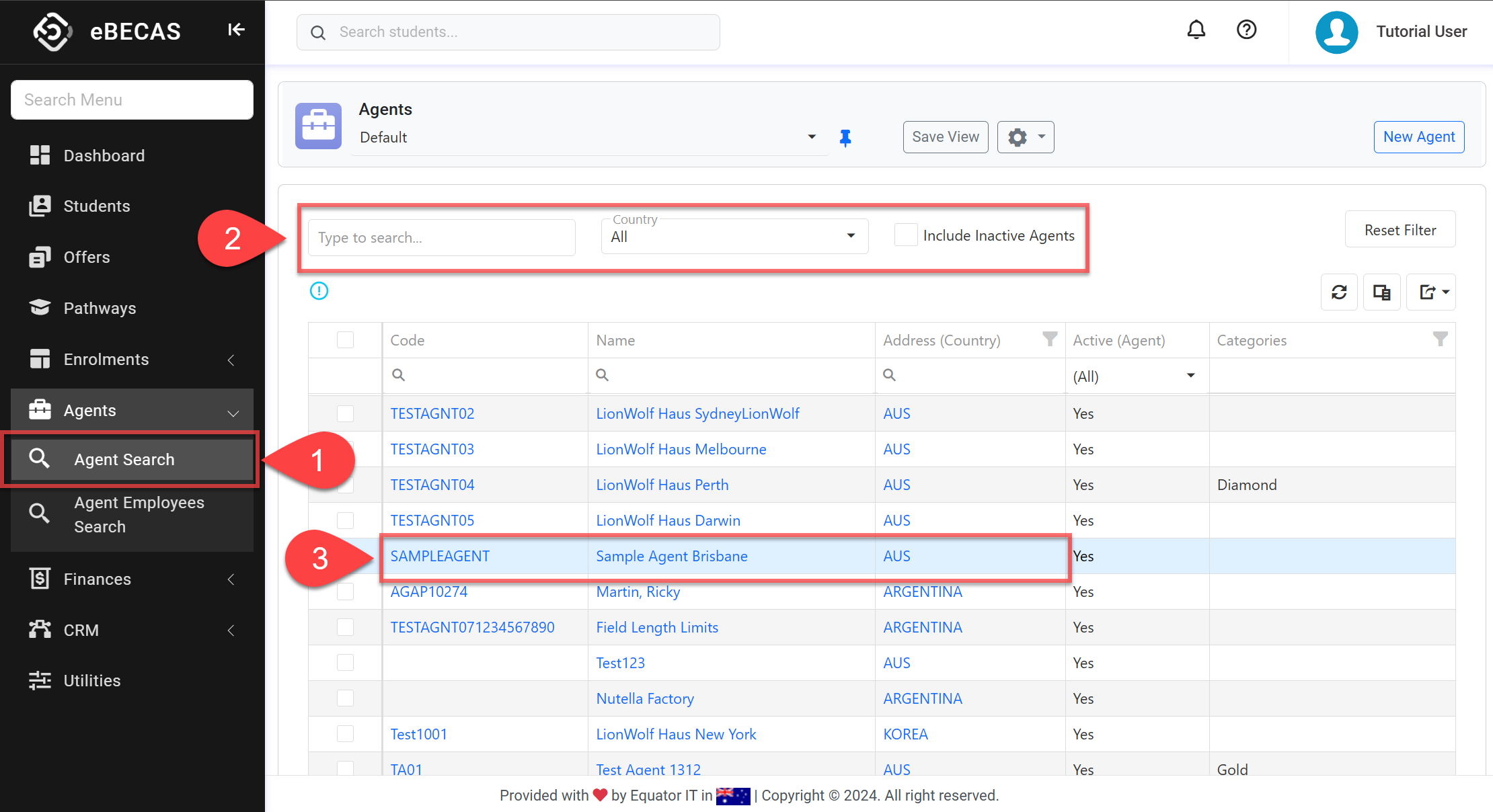The height and width of the screenshot is (812, 1493).
Task: Collapse the sidebar with the arrow icon
Action: (x=236, y=30)
